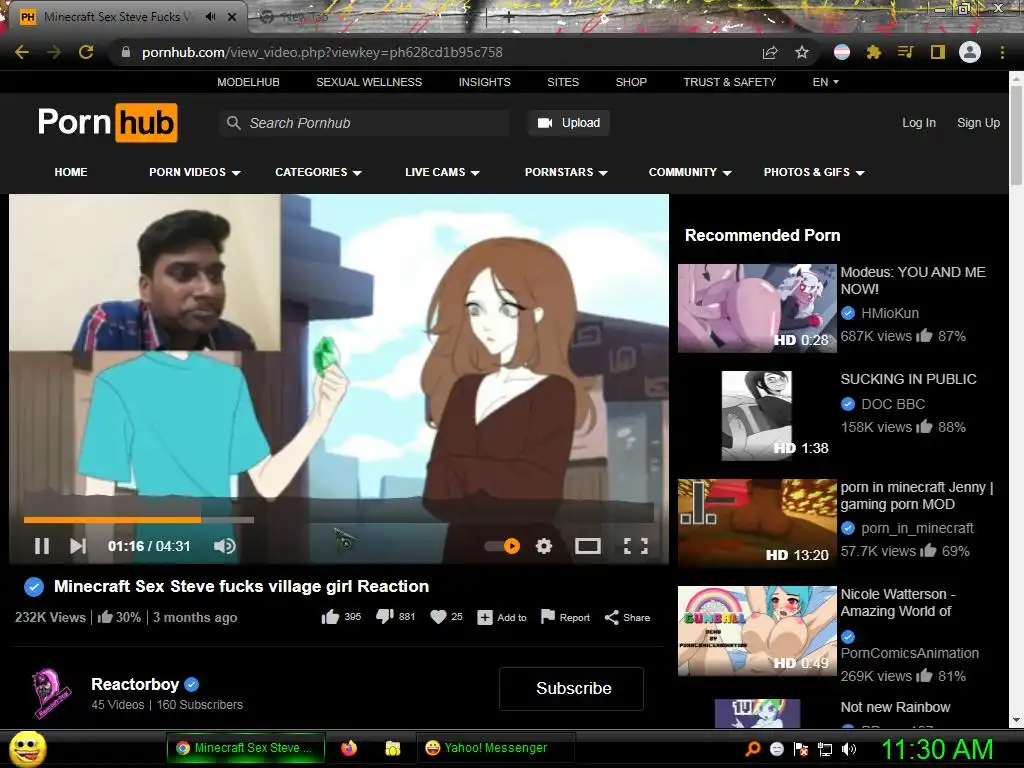Viewport: 1024px width, 768px height.
Task: Click the Sign Up link
Action: (x=978, y=123)
